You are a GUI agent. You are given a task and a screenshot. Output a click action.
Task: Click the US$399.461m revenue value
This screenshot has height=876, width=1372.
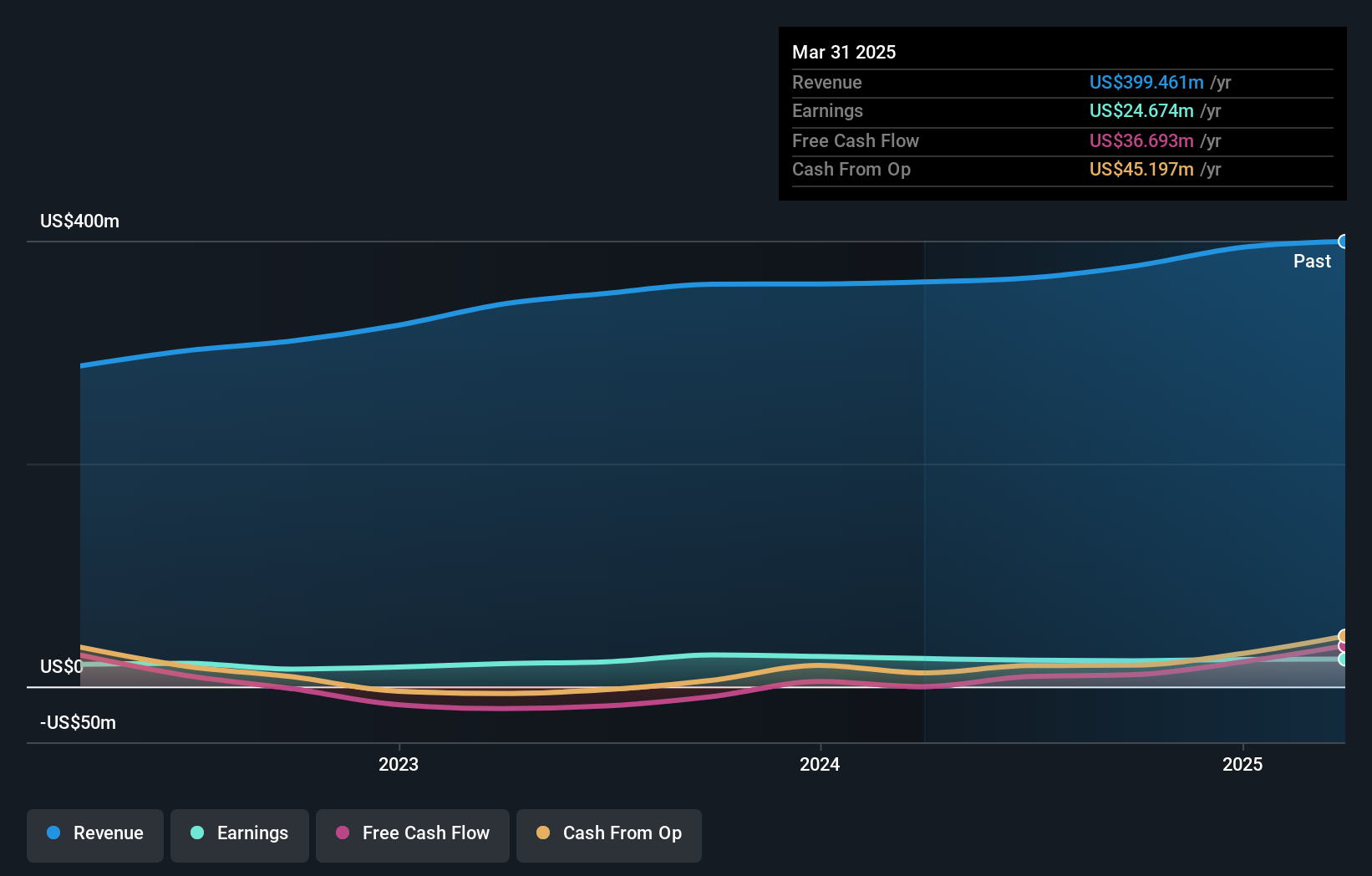point(1146,83)
